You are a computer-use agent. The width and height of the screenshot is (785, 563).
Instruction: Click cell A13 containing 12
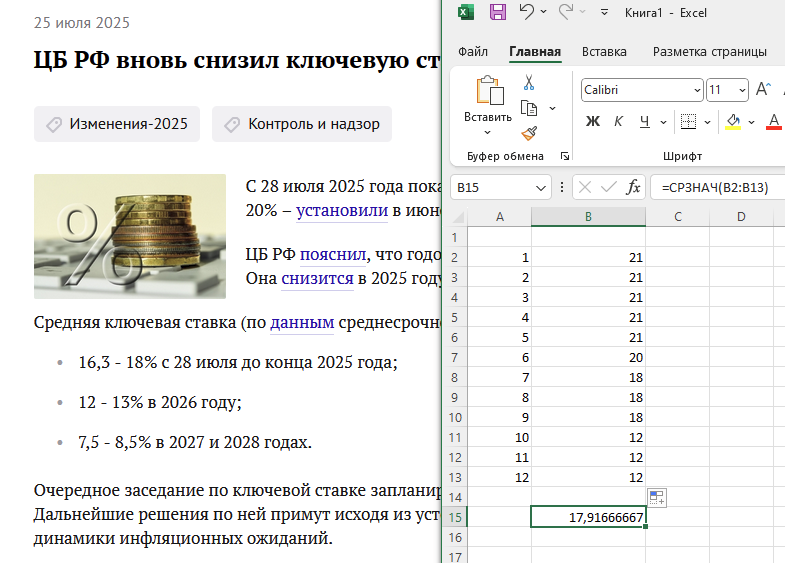click(499, 477)
